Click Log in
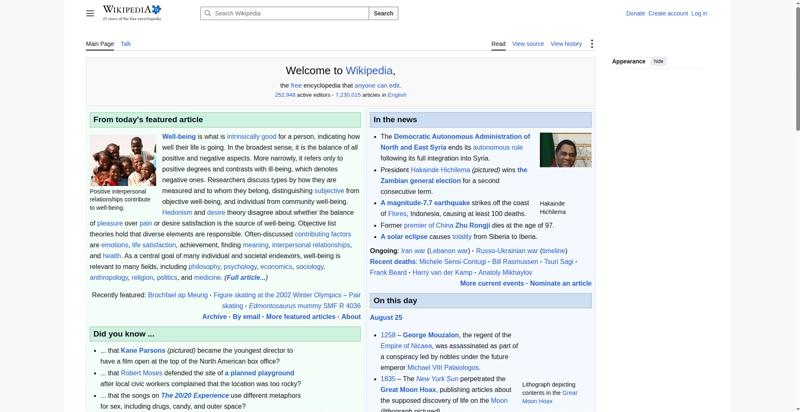Screen dimensions: 800x412 click(x=699, y=13)
